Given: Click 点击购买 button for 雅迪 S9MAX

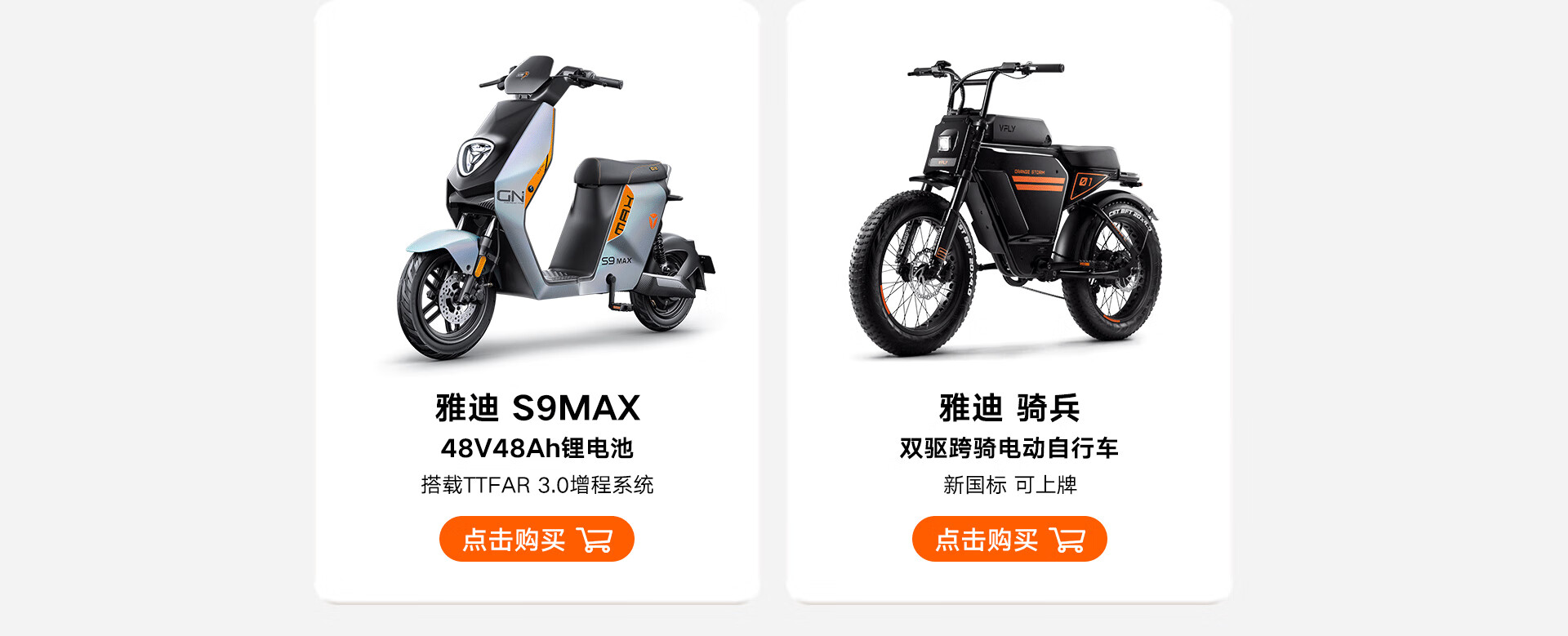Looking at the screenshot, I should click(537, 539).
